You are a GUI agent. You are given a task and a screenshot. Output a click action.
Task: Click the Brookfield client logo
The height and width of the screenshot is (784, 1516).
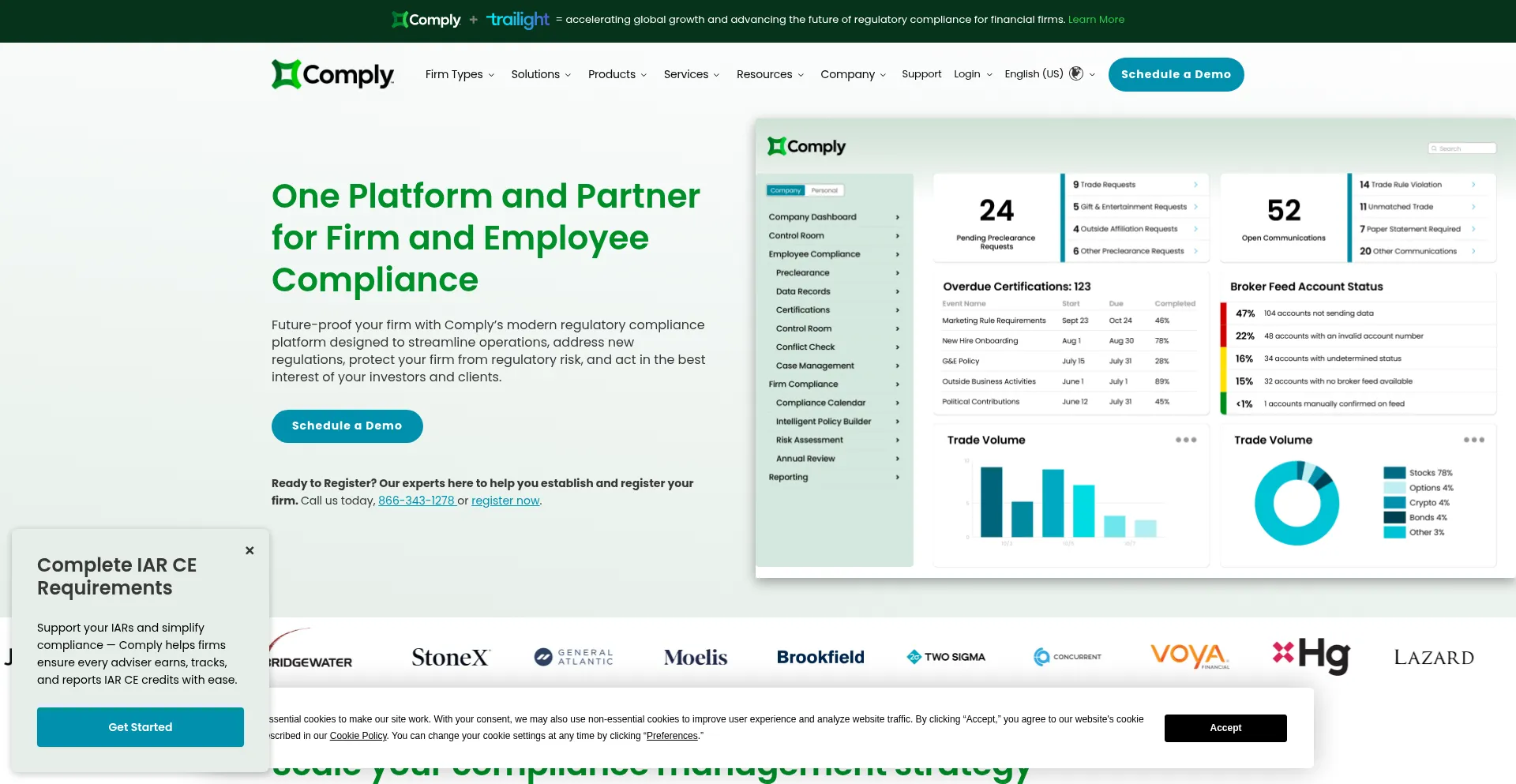coord(820,657)
